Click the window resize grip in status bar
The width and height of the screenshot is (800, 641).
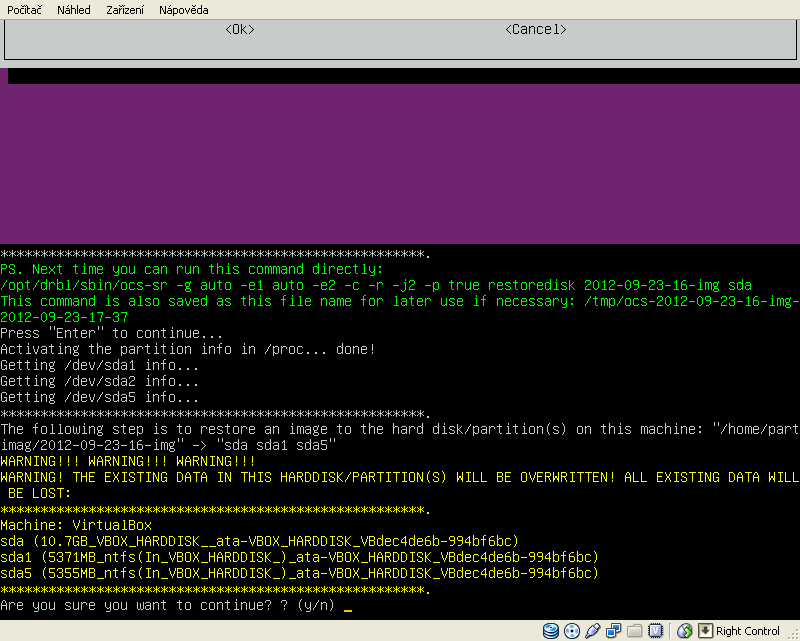pos(793,634)
